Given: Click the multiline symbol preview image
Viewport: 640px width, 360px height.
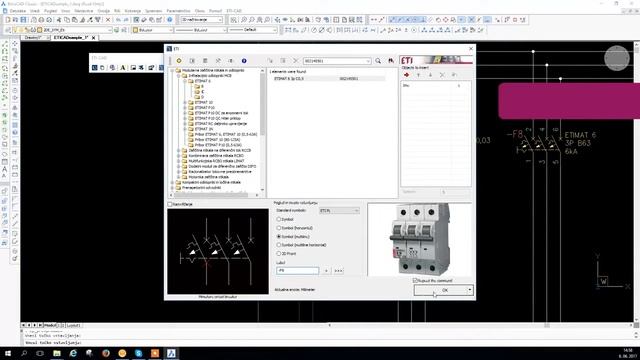Looking at the screenshot, I should coord(218,251).
